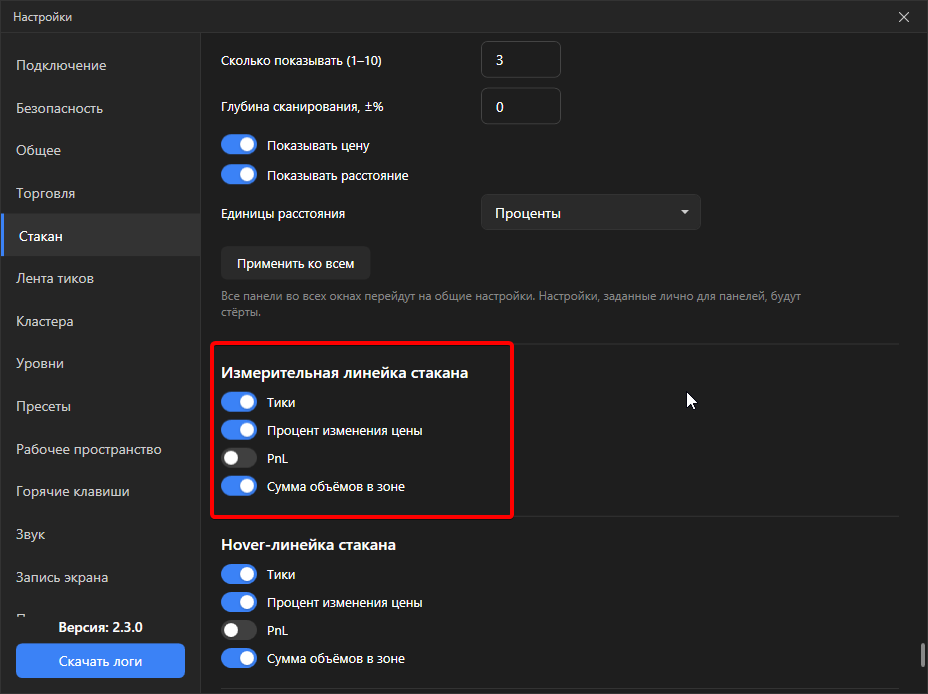This screenshot has width=928, height=694.
Task: Open the Торговля settings section
Action: 101,193
